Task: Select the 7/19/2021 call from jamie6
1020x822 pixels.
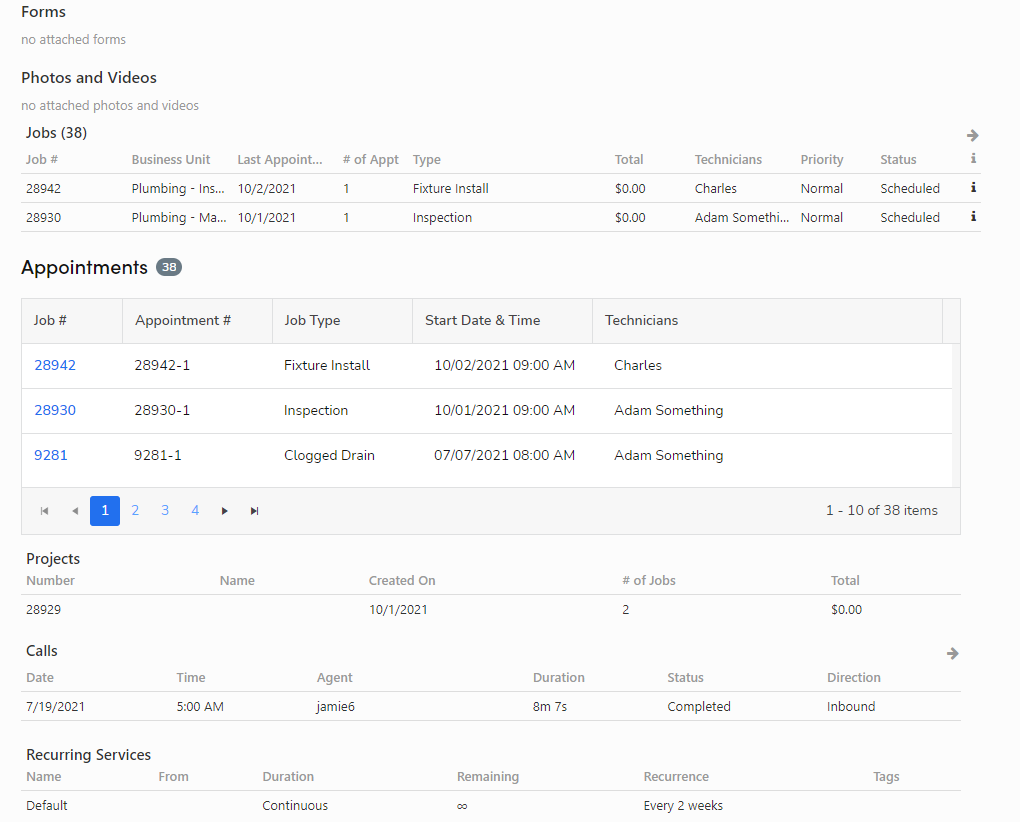Action: click(x=400, y=706)
